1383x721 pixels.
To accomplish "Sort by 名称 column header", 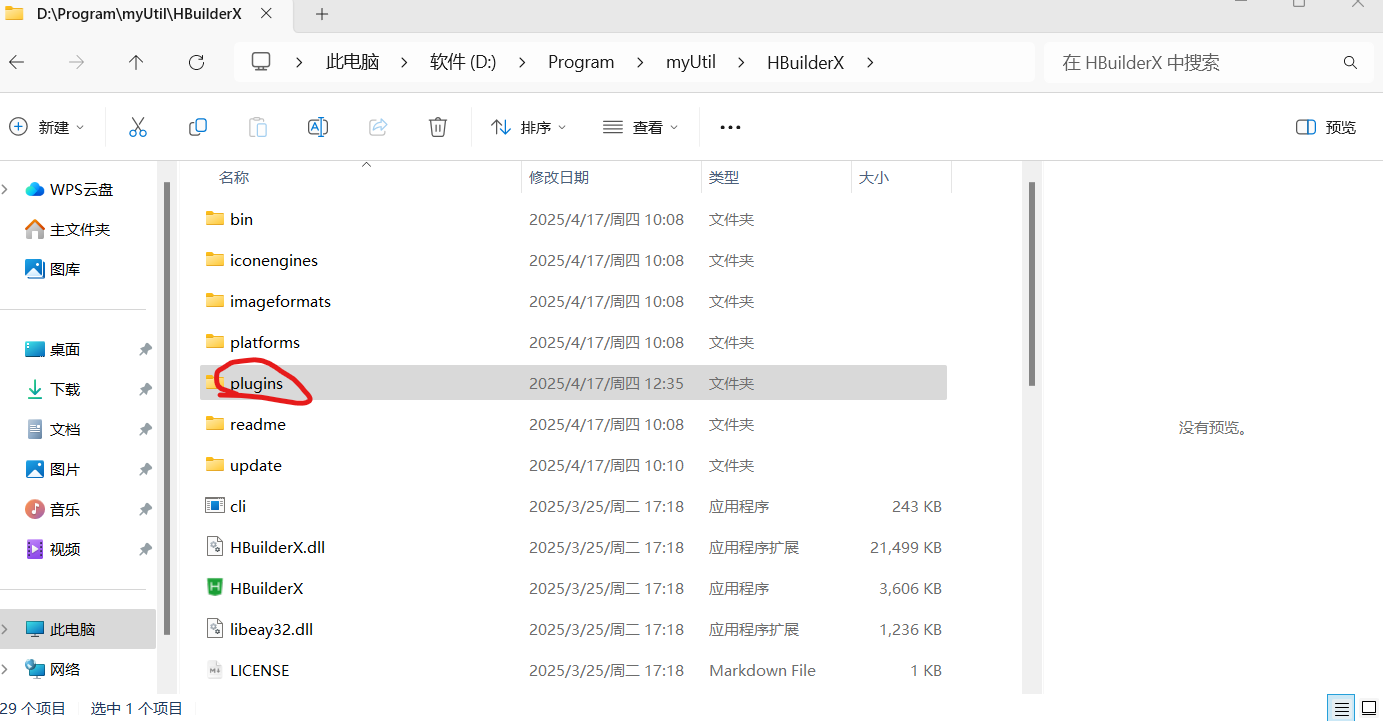I will point(234,177).
